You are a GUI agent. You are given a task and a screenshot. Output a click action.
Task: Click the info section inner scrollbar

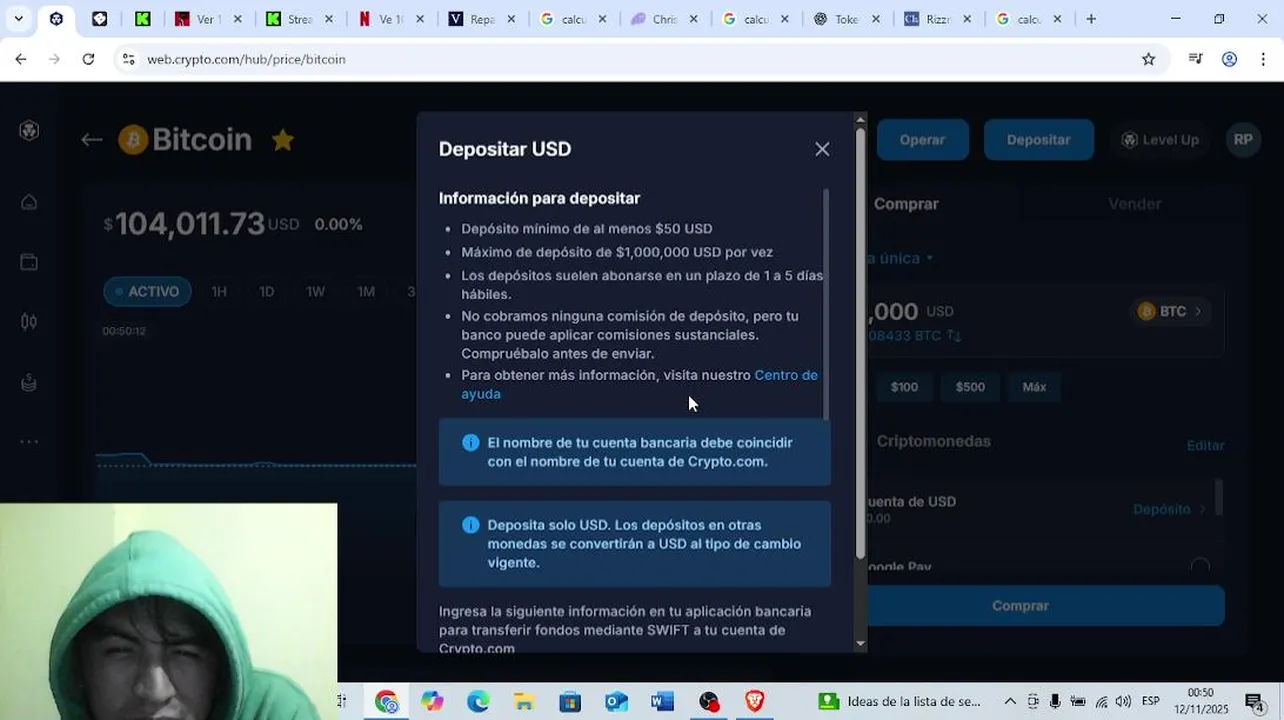[826, 303]
